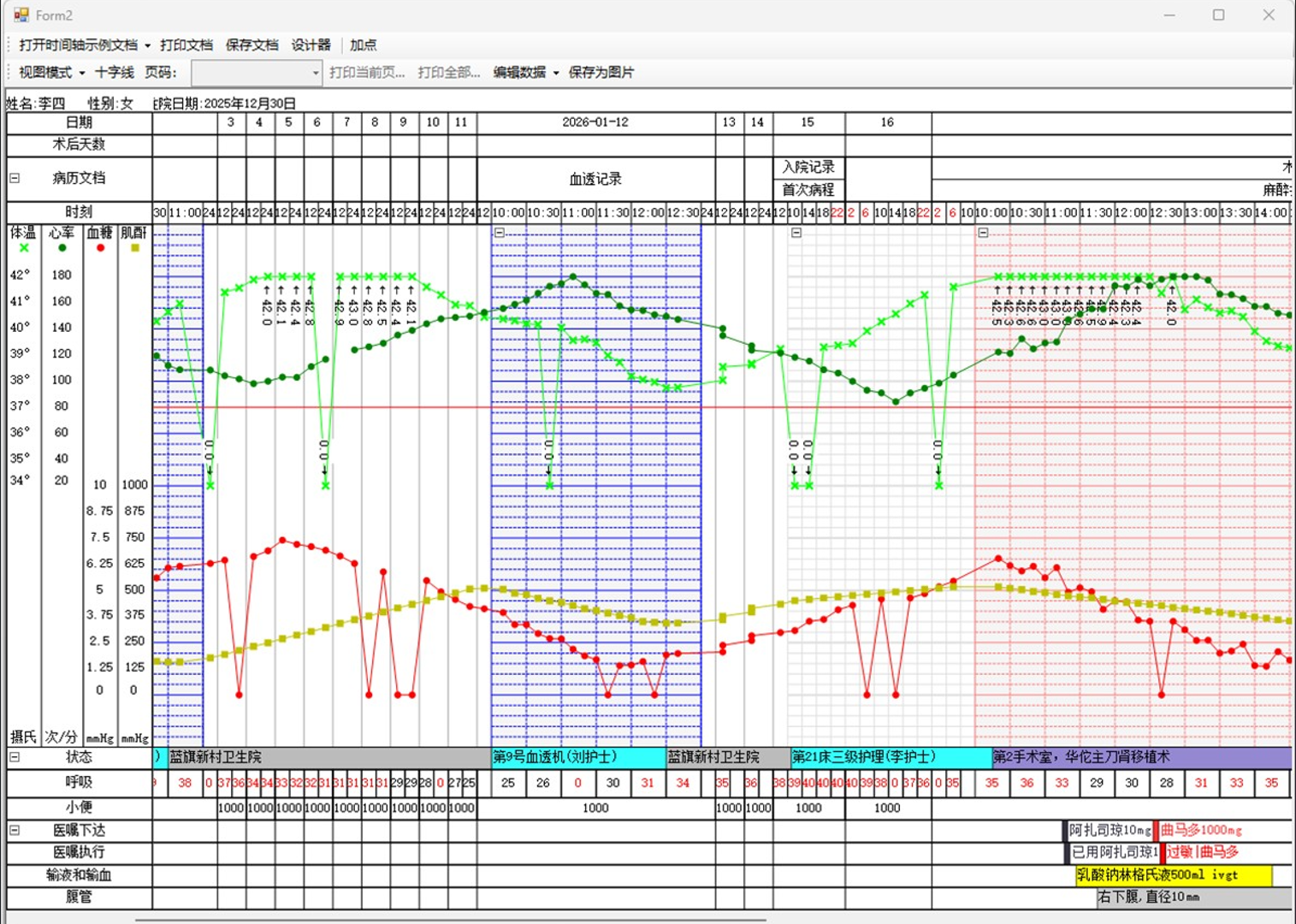The image size is (1296, 924).
Task: Select the 术后天数 row header
Action: 80,145
